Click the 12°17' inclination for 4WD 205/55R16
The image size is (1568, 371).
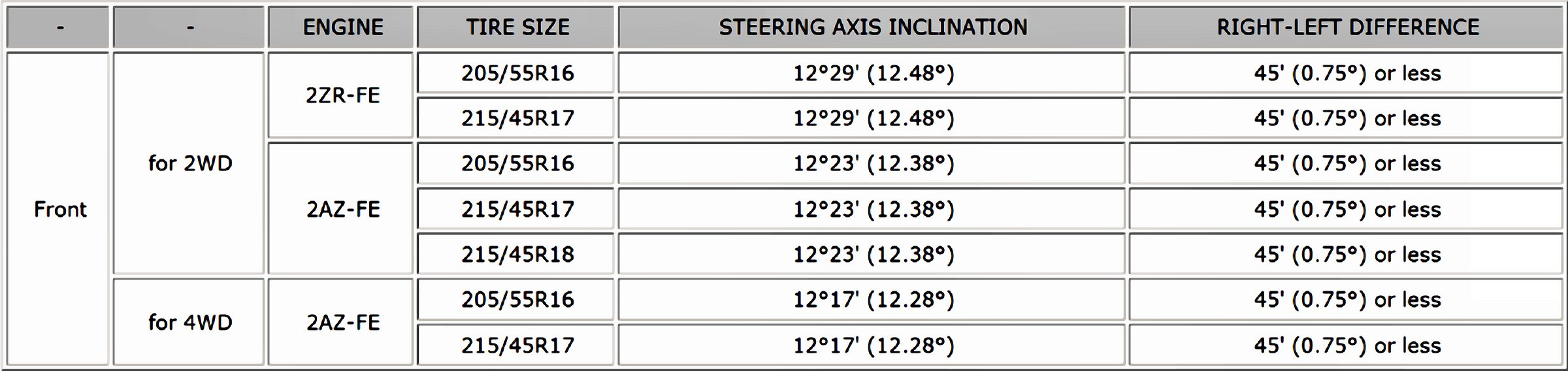(x=872, y=299)
